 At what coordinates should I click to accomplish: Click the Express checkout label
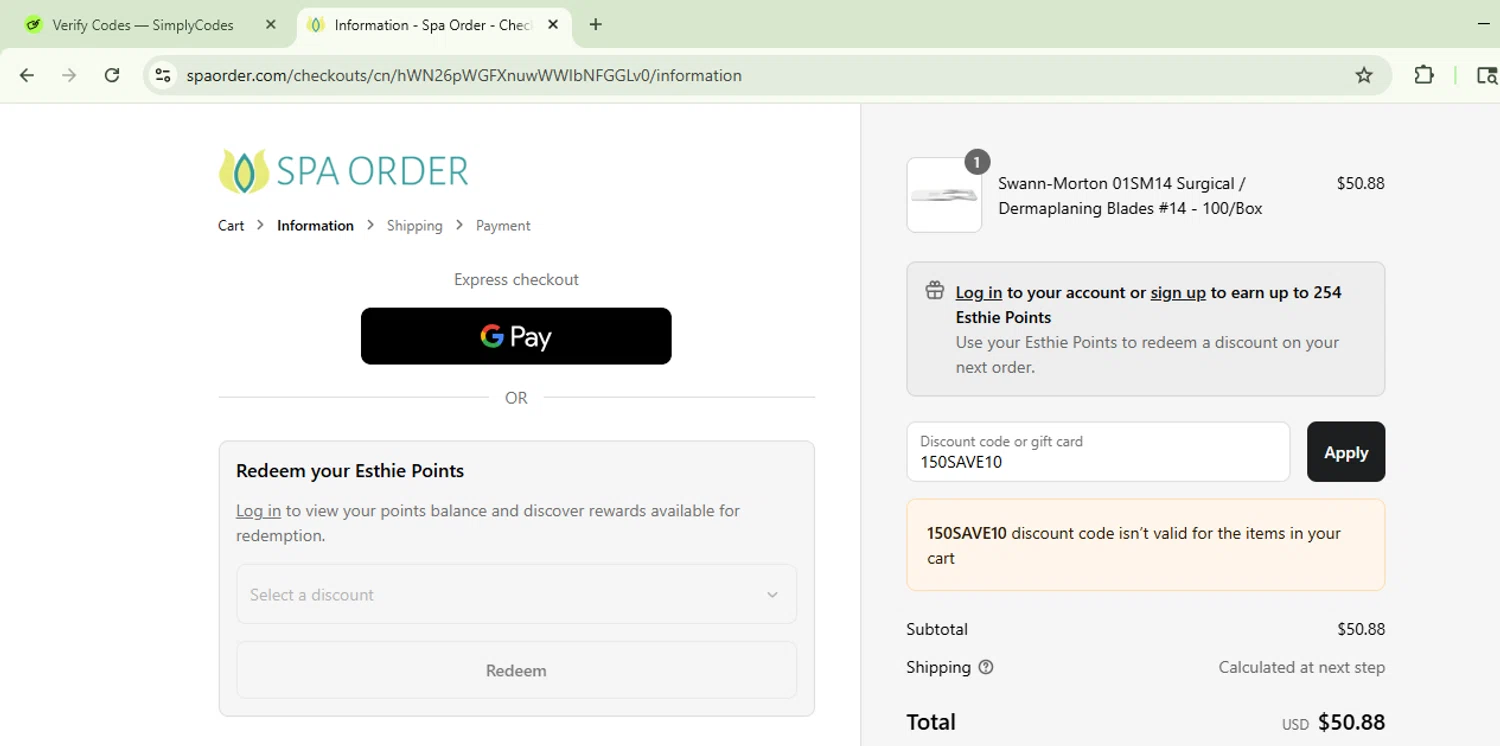(516, 279)
